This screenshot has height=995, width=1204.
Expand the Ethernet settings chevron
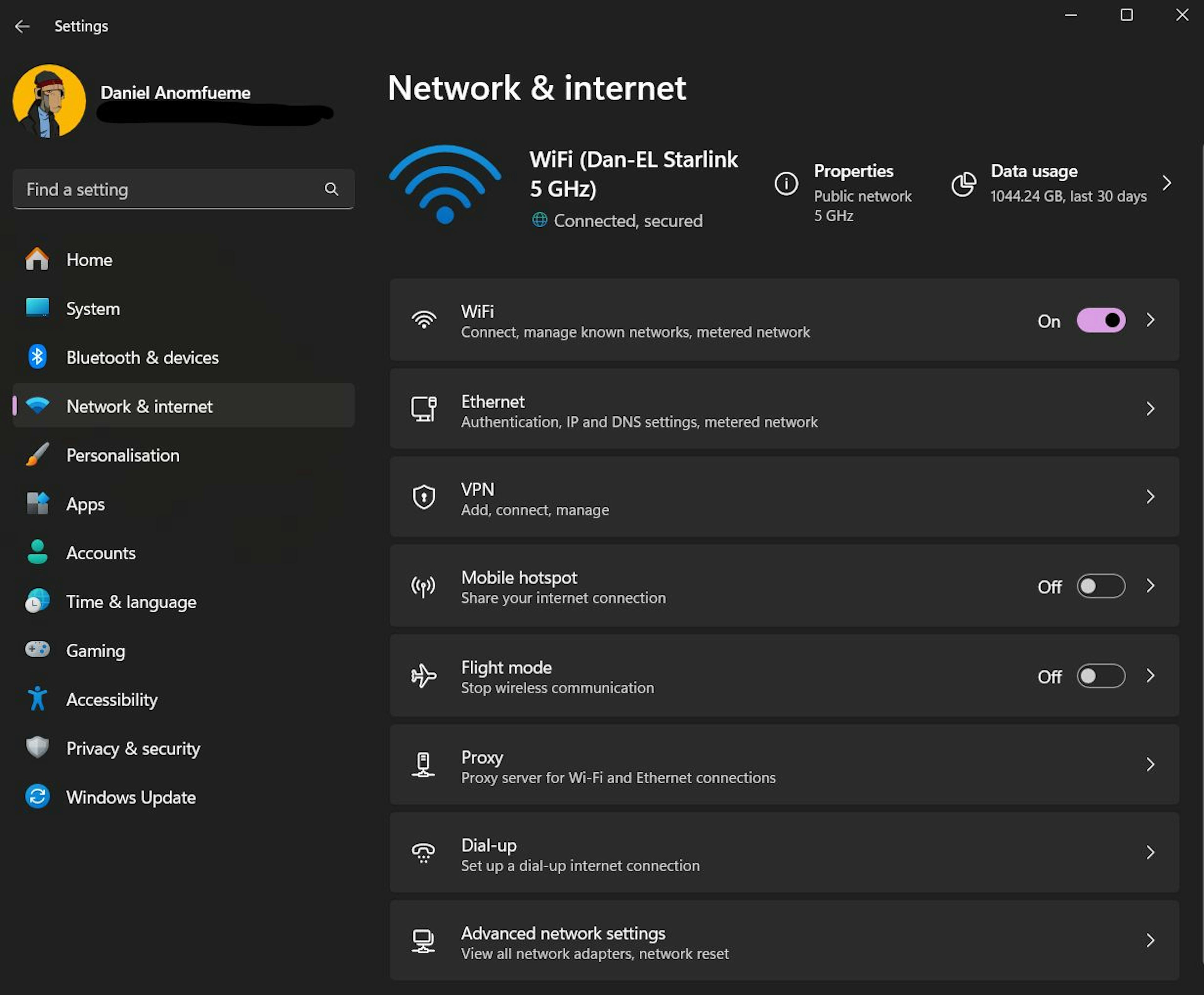1150,409
